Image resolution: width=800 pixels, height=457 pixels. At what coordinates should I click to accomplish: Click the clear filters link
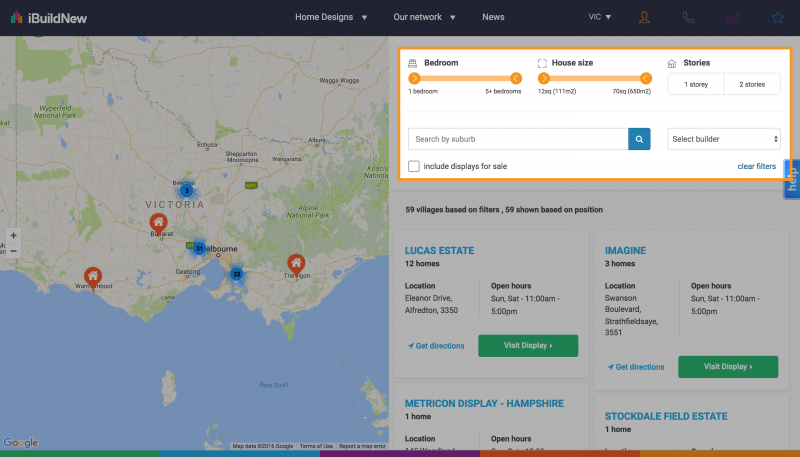pos(756,166)
